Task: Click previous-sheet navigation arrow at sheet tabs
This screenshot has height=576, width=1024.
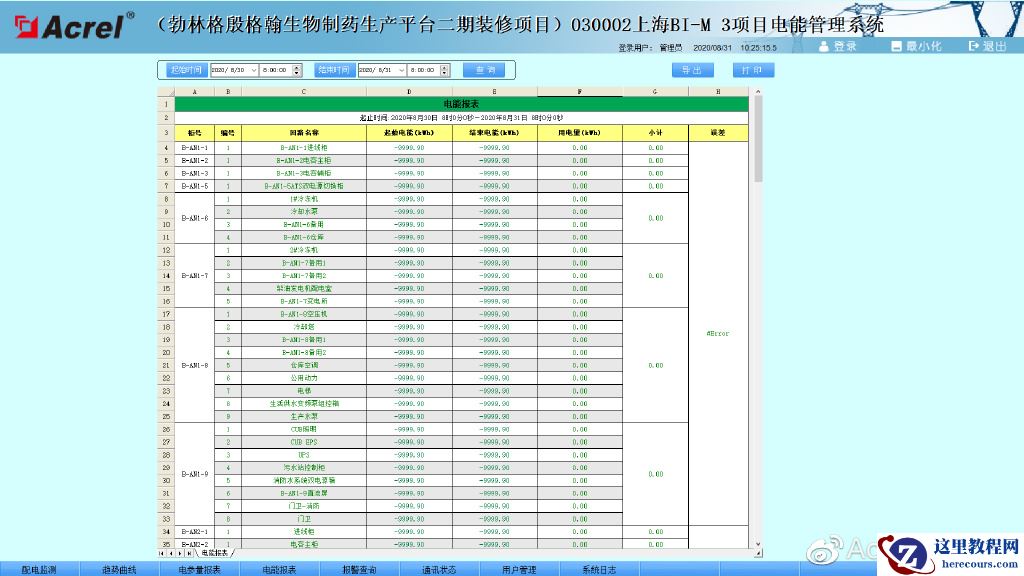Action: point(171,553)
